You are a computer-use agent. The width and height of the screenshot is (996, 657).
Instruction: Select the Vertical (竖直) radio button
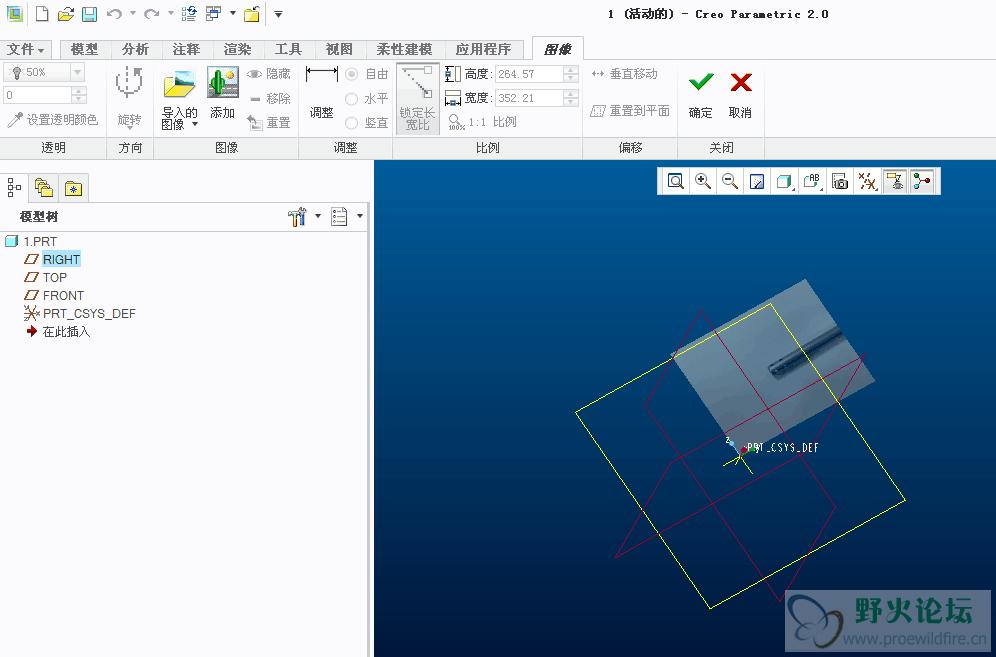pos(351,123)
